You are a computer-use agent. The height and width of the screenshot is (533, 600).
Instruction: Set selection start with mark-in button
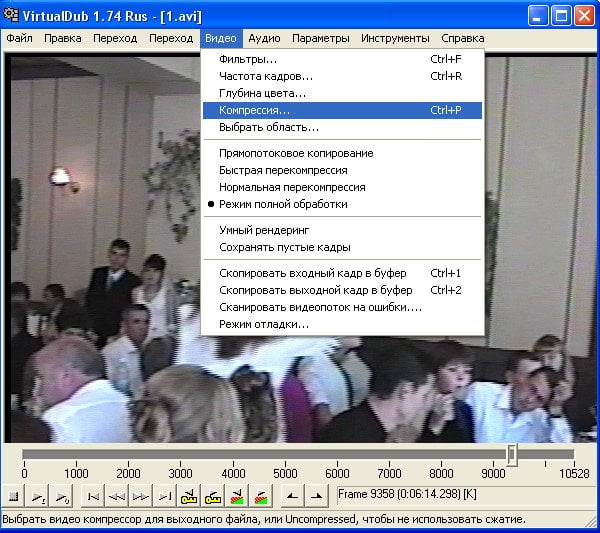[290, 495]
